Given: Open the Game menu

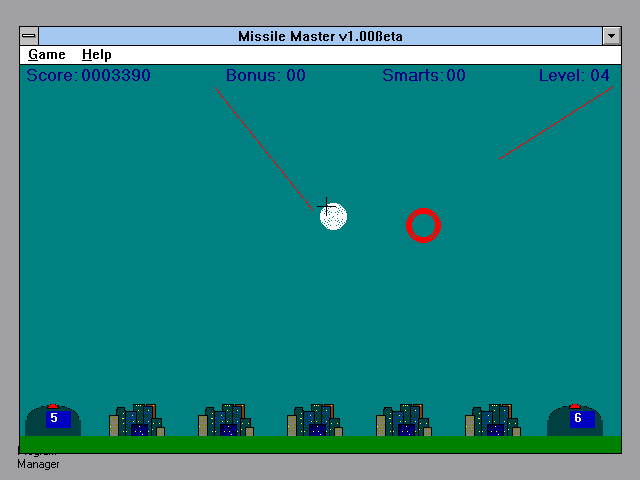Looking at the screenshot, I should point(47,55).
